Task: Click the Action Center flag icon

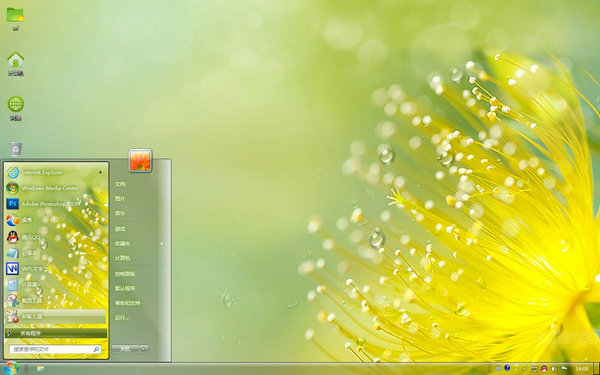Action: click(x=564, y=368)
